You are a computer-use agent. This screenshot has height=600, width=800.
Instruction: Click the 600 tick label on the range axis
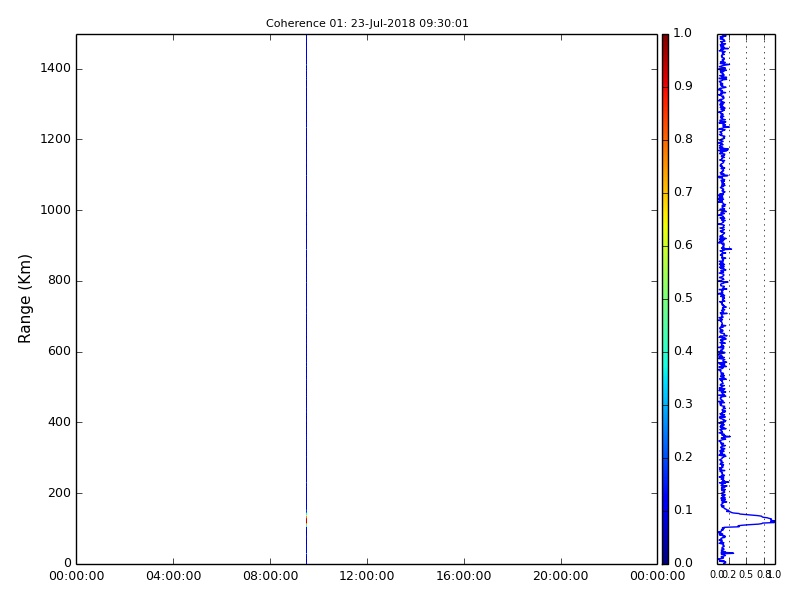[x=59, y=352]
